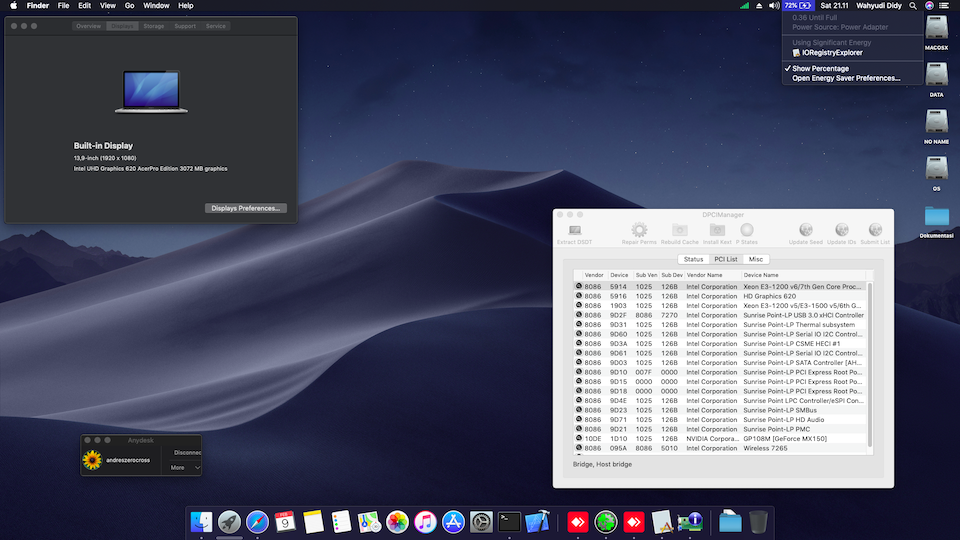Open the Edit menu

coord(84,6)
